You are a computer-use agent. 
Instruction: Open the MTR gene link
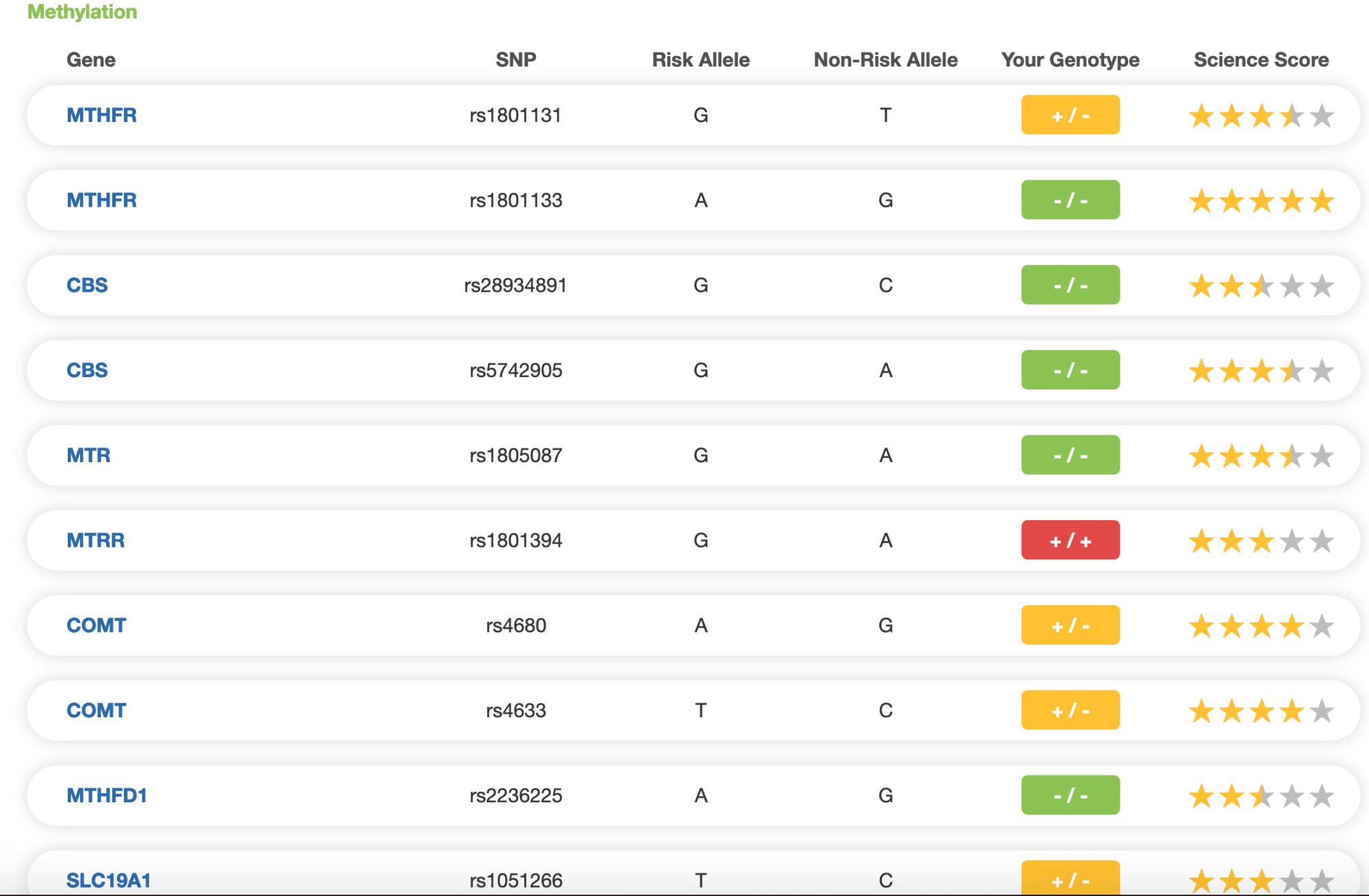coord(88,455)
